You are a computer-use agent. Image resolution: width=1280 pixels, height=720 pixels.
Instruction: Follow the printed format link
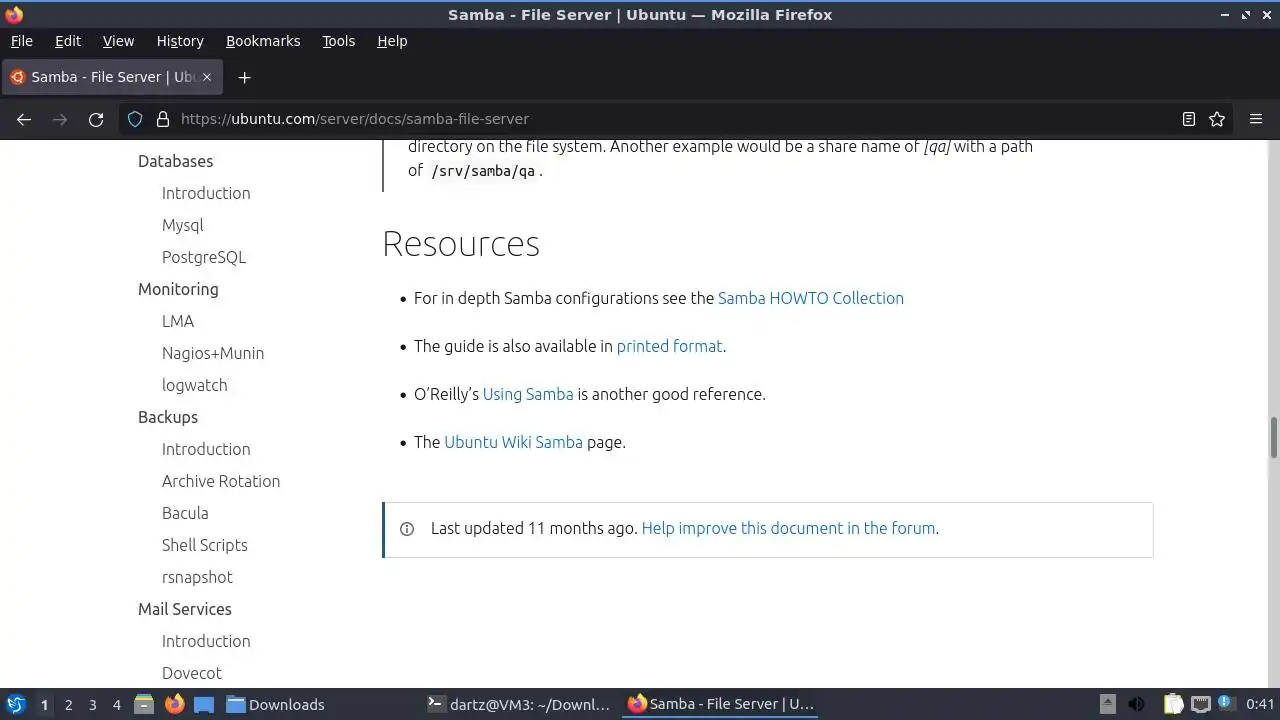coord(669,346)
